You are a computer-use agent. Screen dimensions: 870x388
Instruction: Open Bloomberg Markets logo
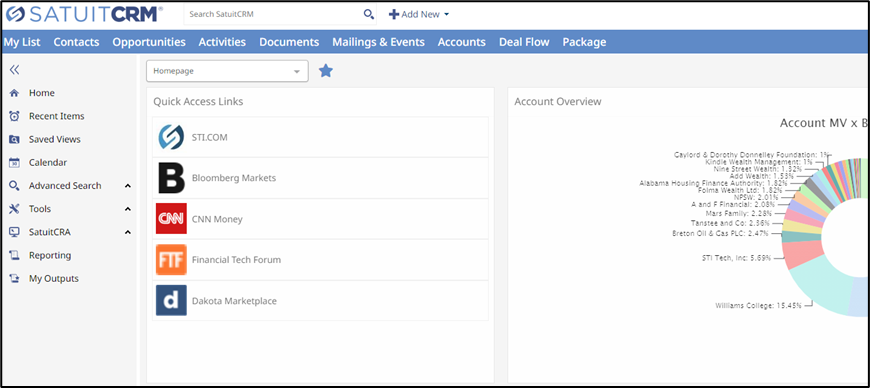[x=171, y=178]
